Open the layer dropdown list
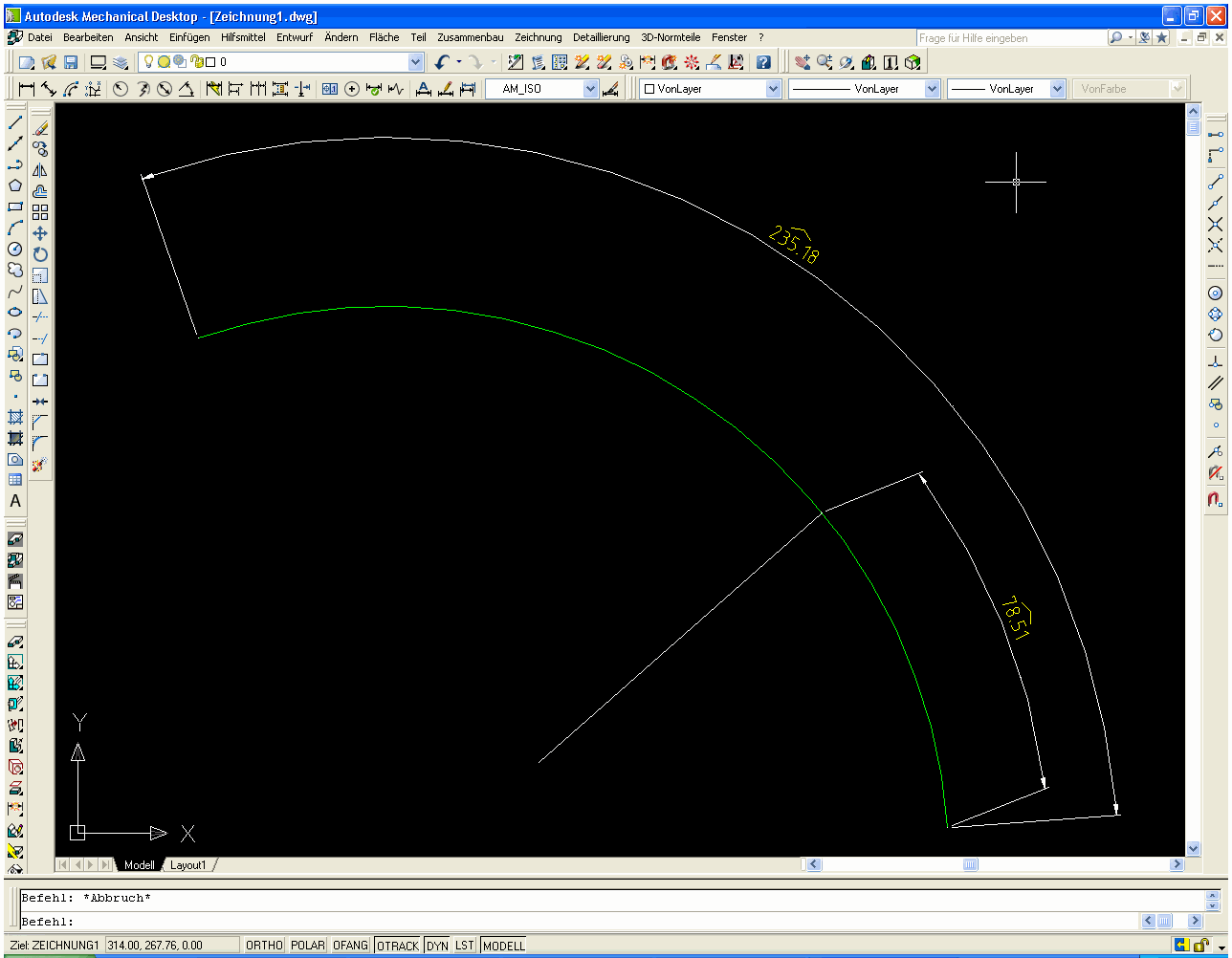The height and width of the screenshot is (958, 1232). [x=415, y=62]
